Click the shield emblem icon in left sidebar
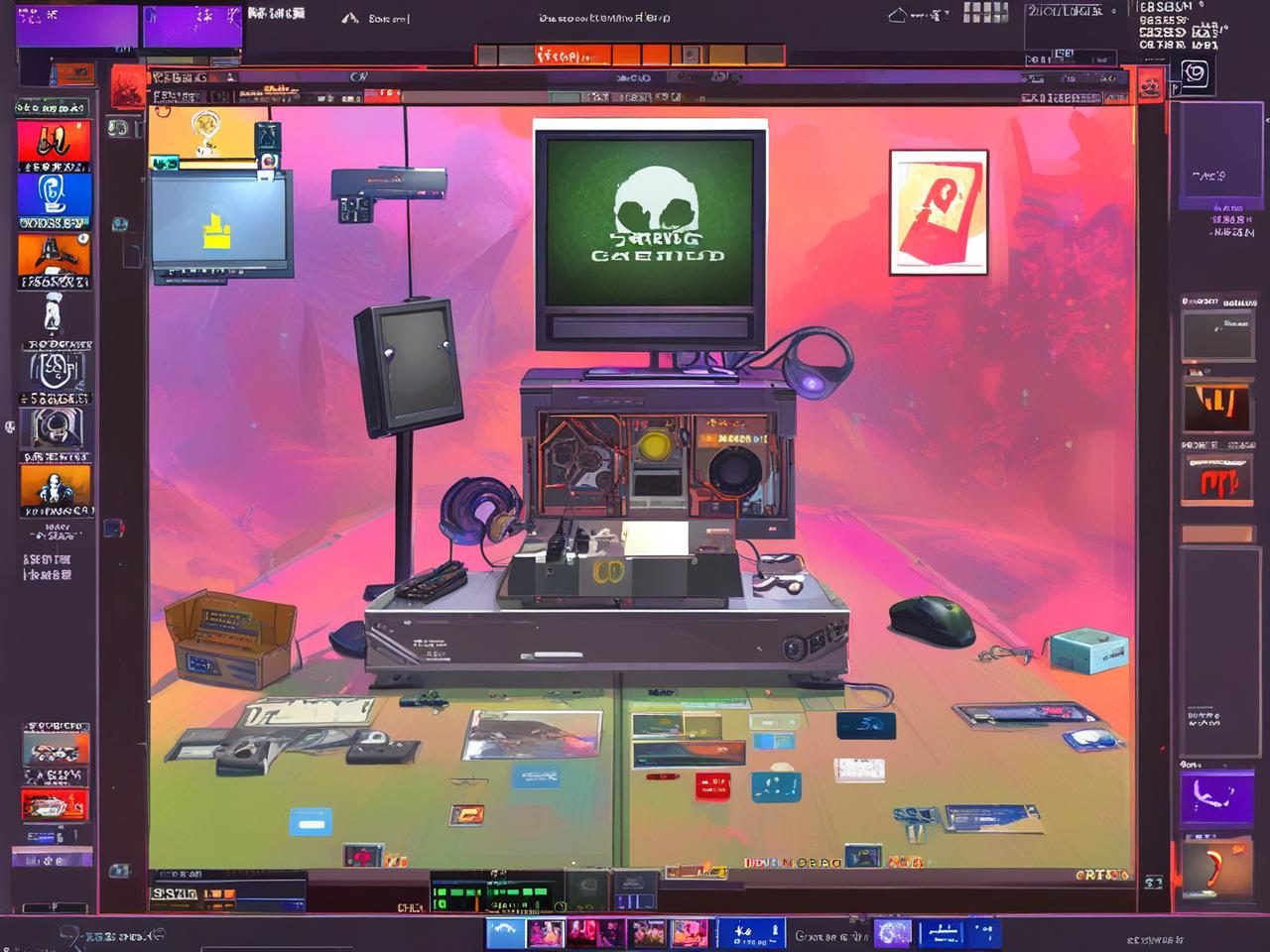The height and width of the screenshot is (952, 1270). click(x=56, y=371)
